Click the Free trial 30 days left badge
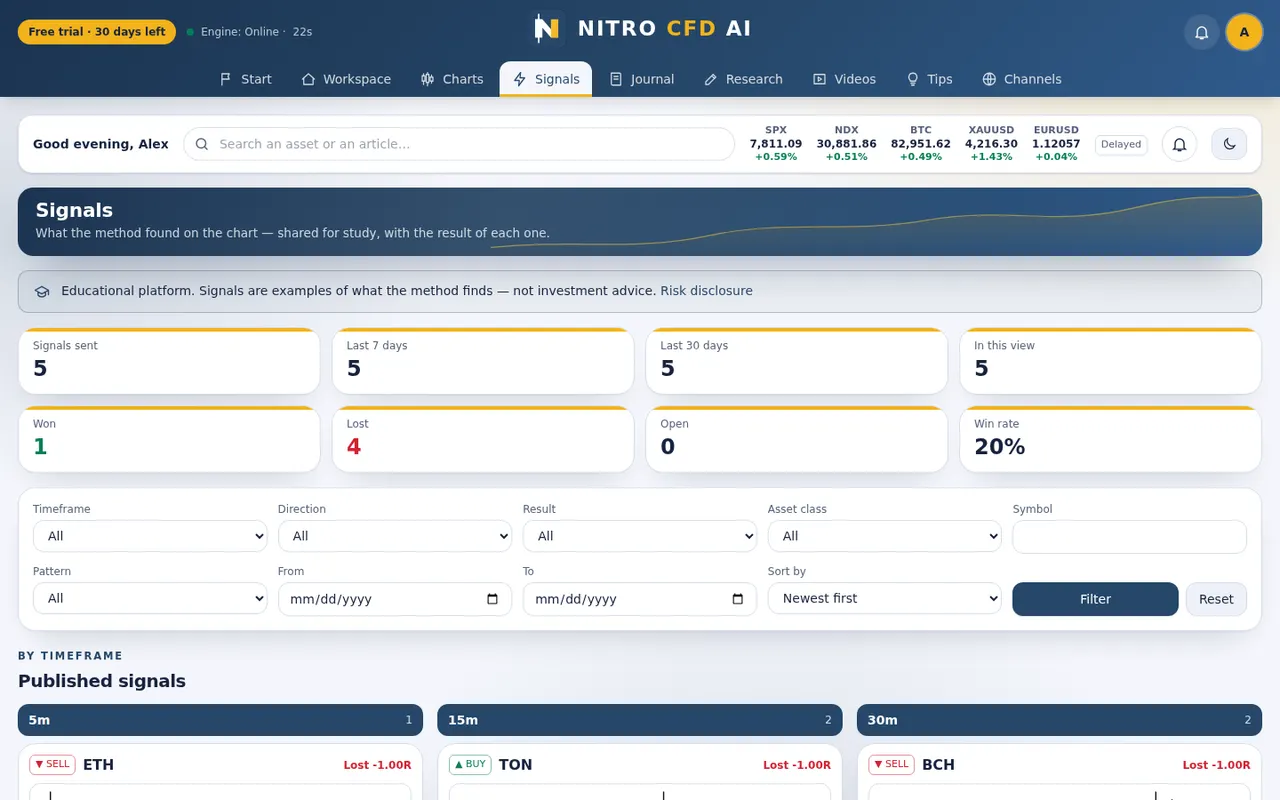The image size is (1280, 800). pos(97,32)
